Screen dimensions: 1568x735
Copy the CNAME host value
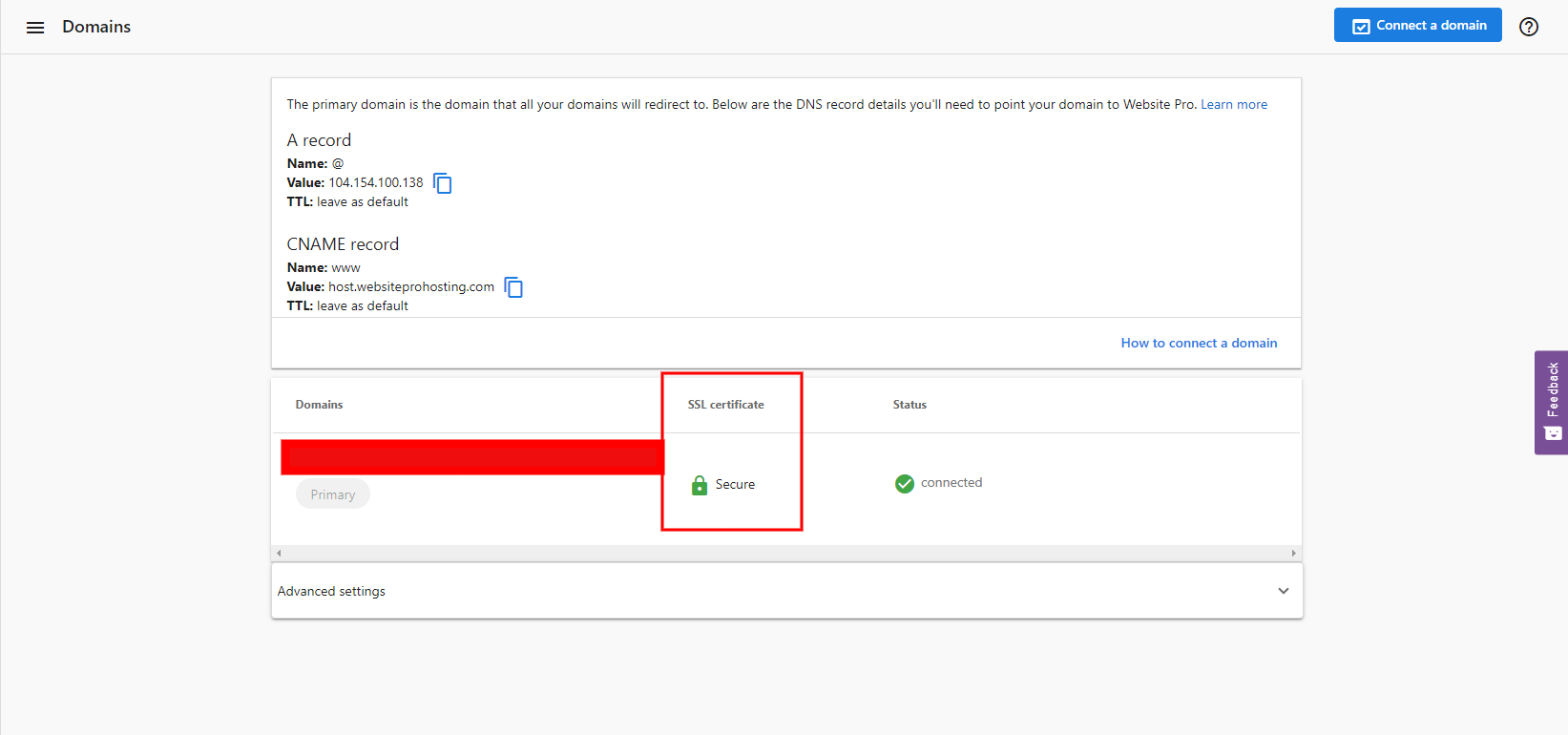coord(513,287)
